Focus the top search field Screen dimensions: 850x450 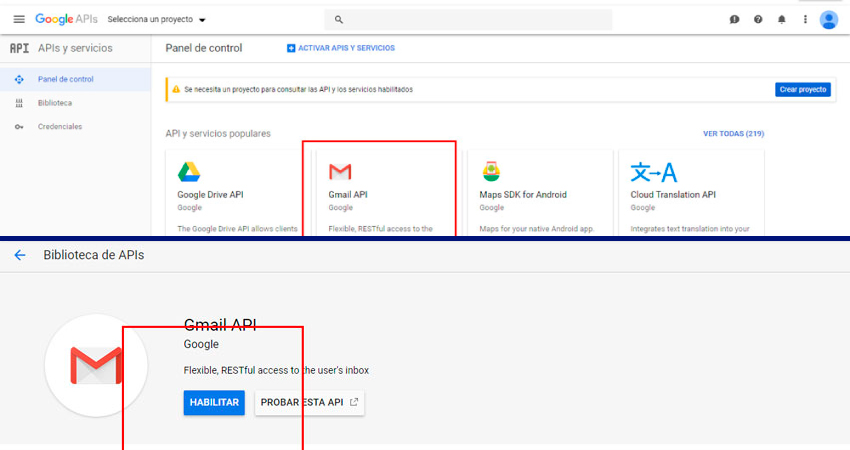[468, 20]
